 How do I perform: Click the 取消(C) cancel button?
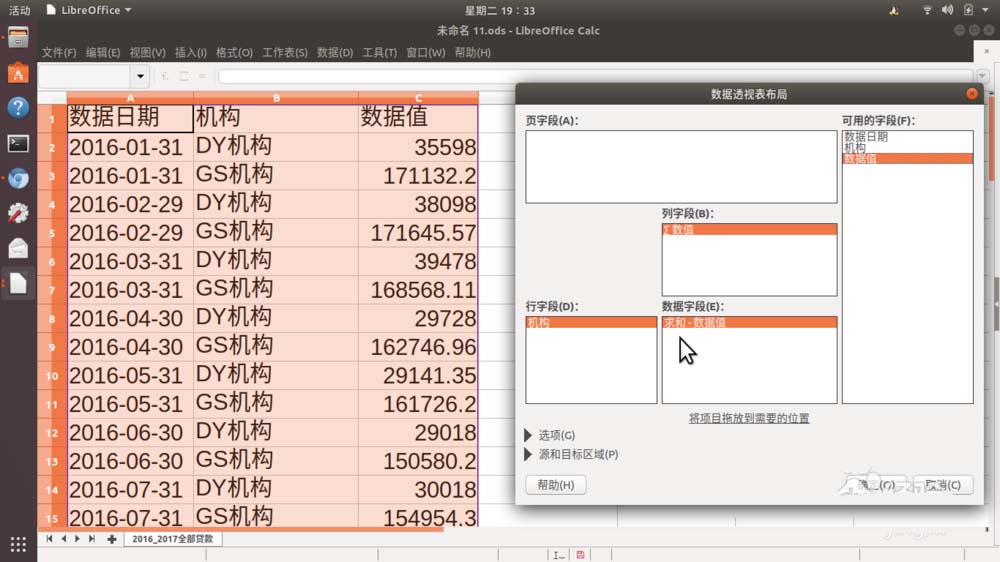pos(942,485)
